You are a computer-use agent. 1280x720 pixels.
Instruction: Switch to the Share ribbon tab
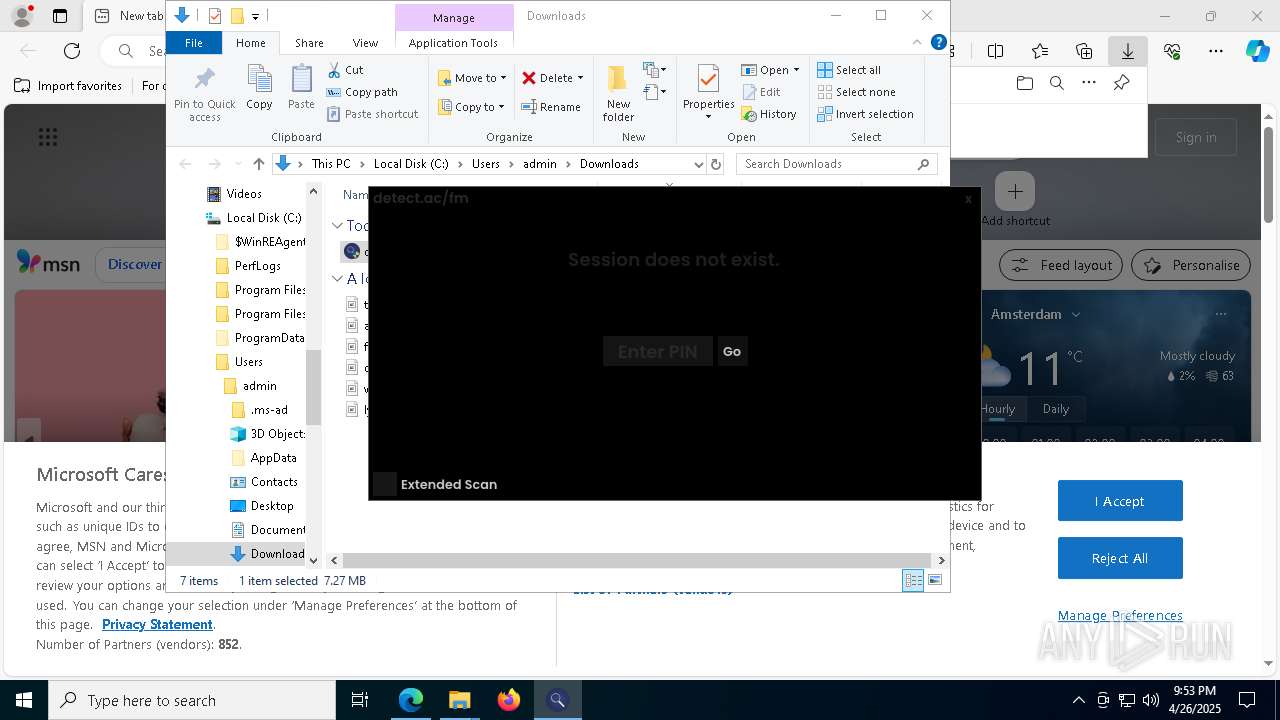(309, 43)
